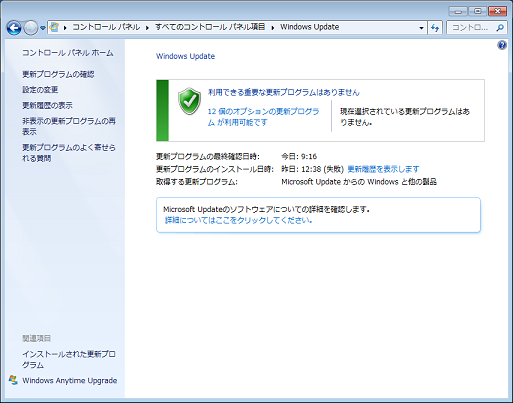The image size is (513, 403).
Task: Click 更新履歴を表示します link
Action: [383, 169]
